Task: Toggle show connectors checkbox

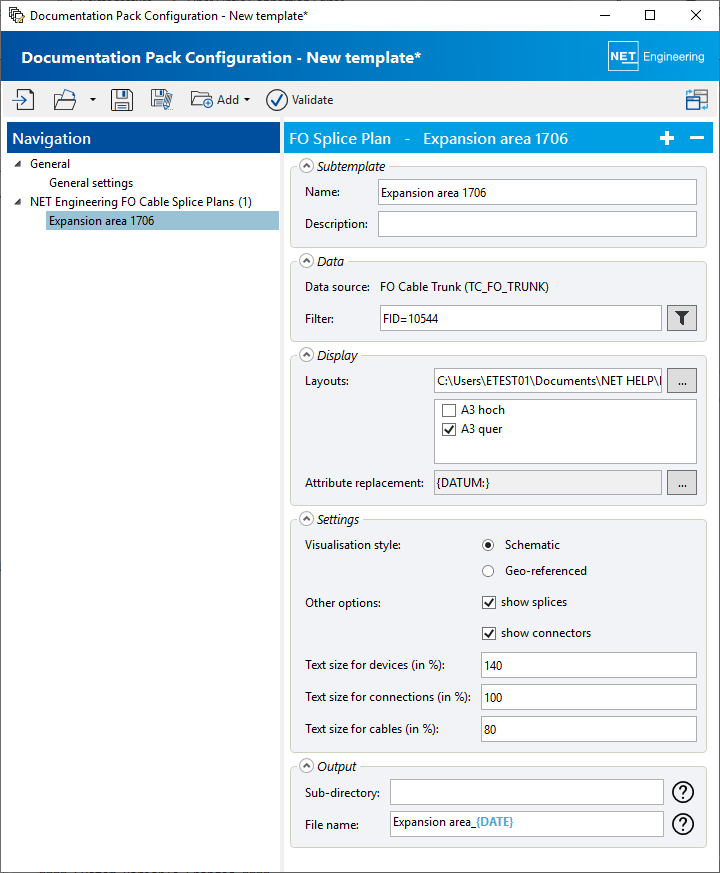Action: tap(489, 634)
